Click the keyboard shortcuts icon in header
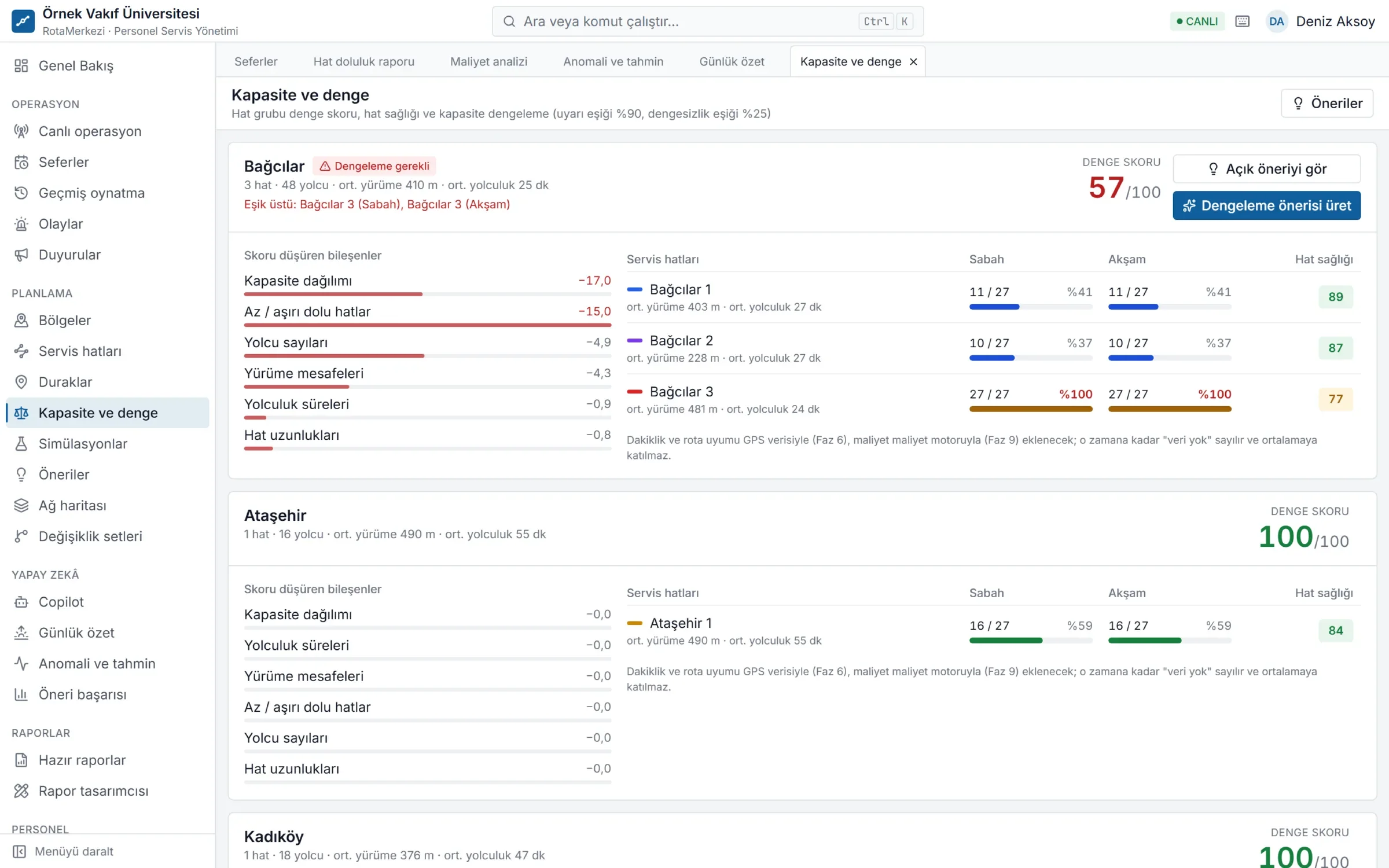This screenshot has width=1389, height=868. (1242, 21)
